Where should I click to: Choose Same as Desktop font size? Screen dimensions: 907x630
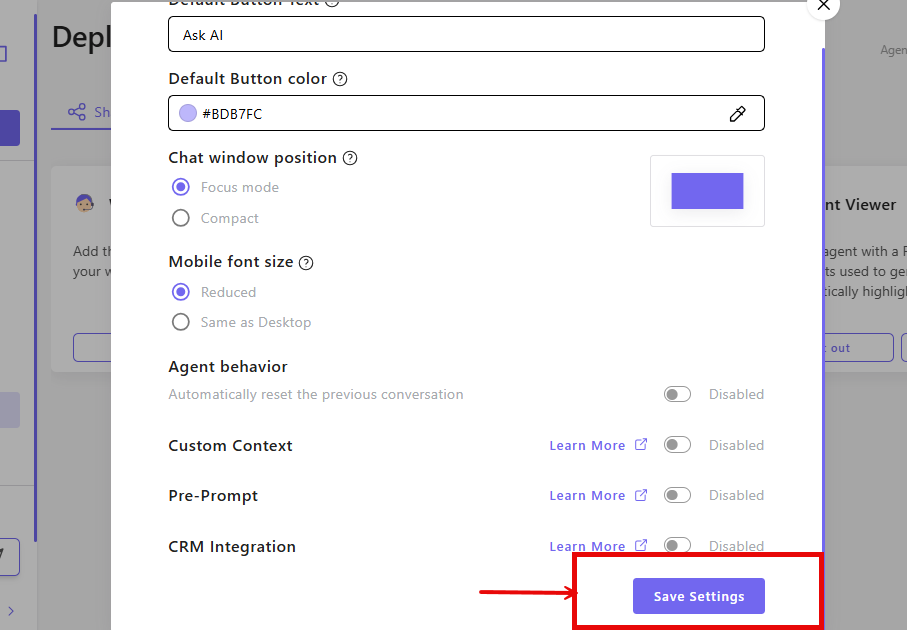pyautogui.click(x=181, y=322)
